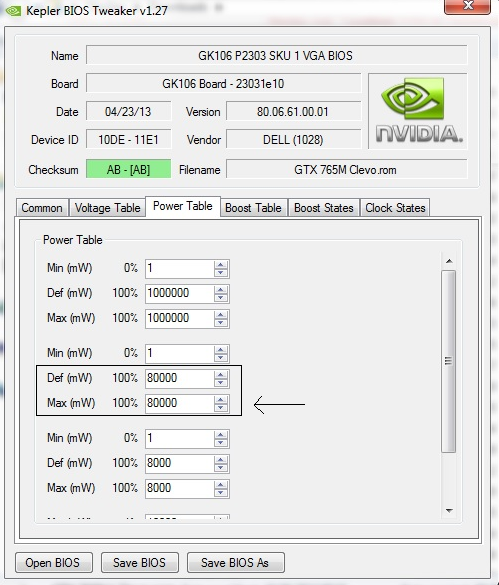This screenshot has width=499, height=585.
Task: Go to the Common tab
Action: click(x=42, y=208)
